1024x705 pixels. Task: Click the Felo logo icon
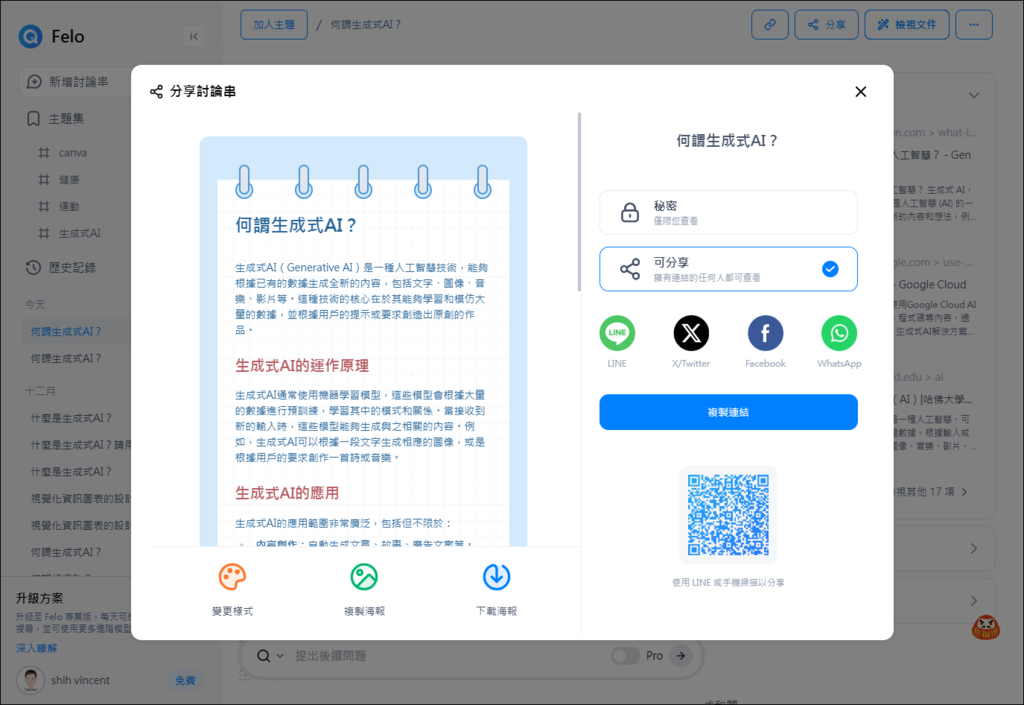click(30, 37)
